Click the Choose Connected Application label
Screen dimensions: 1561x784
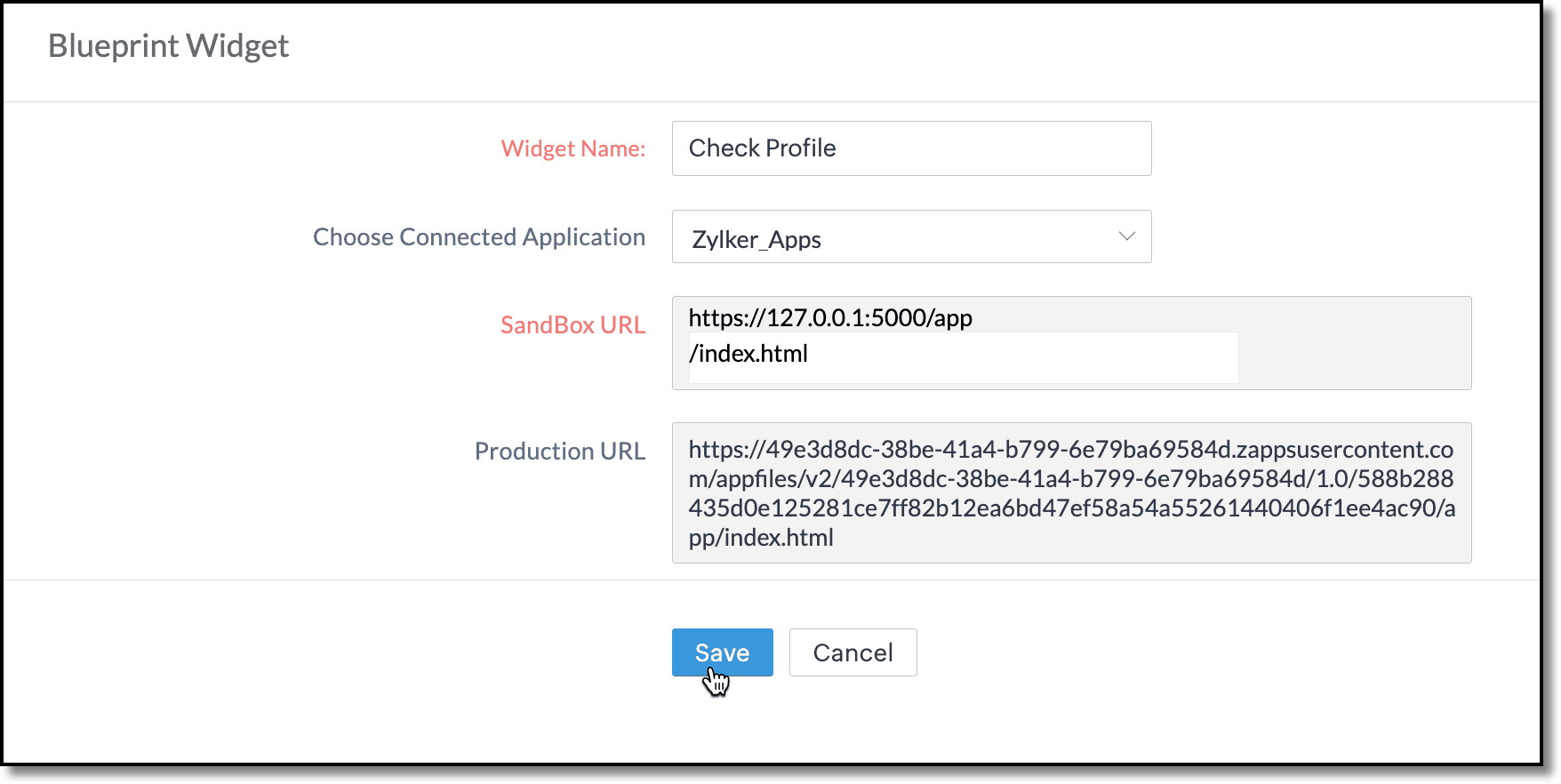pos(479,237)
